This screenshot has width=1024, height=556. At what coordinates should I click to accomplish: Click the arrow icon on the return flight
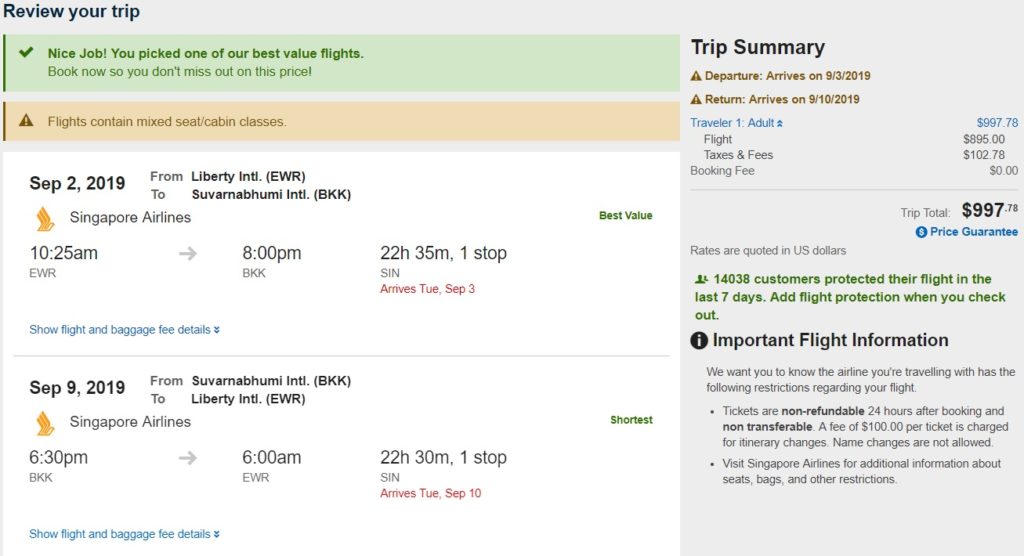coord(188,458)
